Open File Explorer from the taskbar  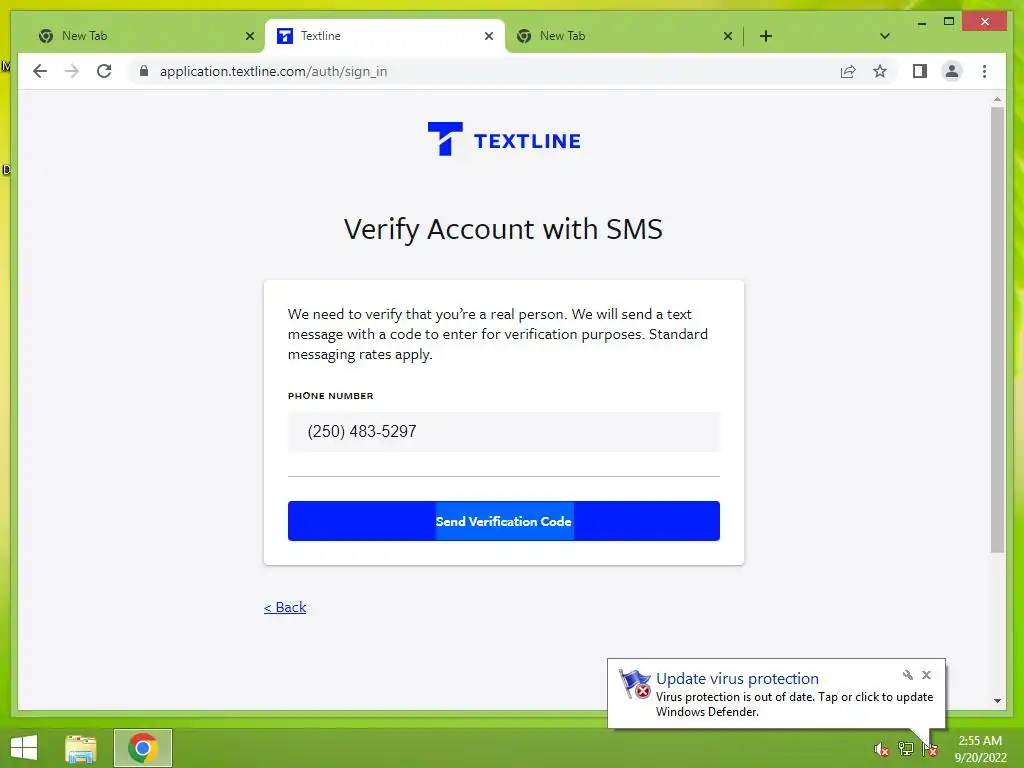tap(81, 748)
